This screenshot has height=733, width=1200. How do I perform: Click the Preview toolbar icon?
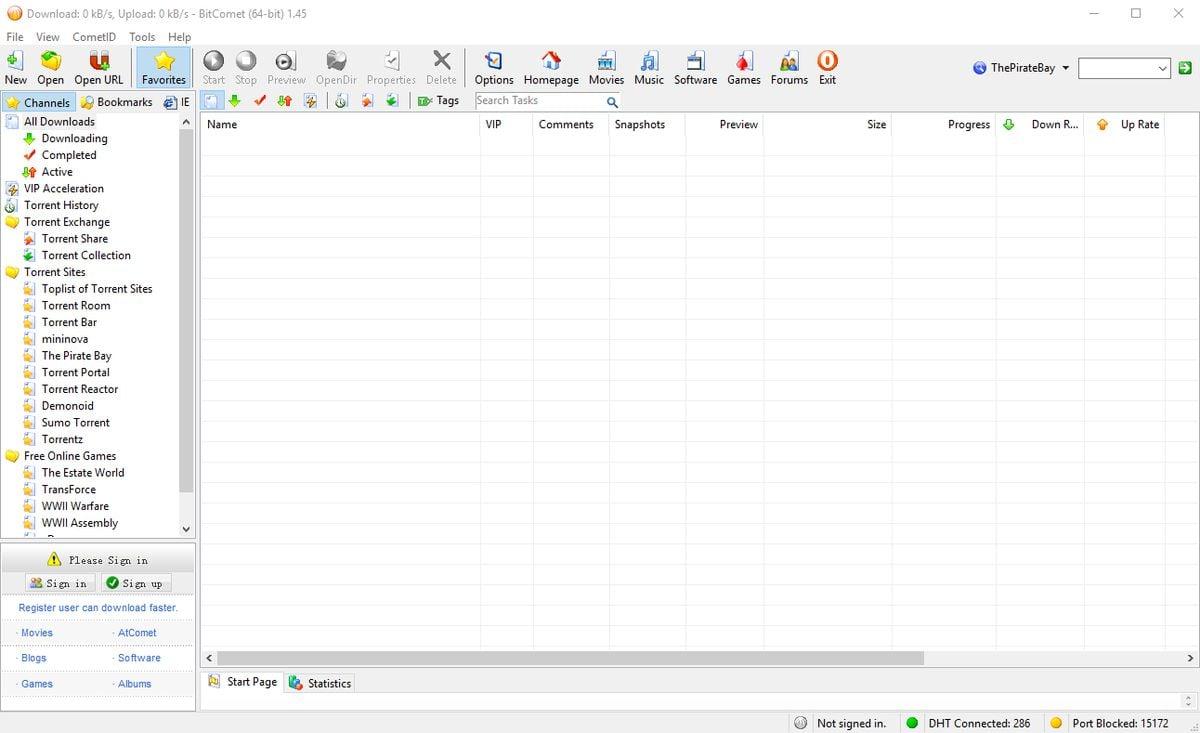click(x=287, y=68)
